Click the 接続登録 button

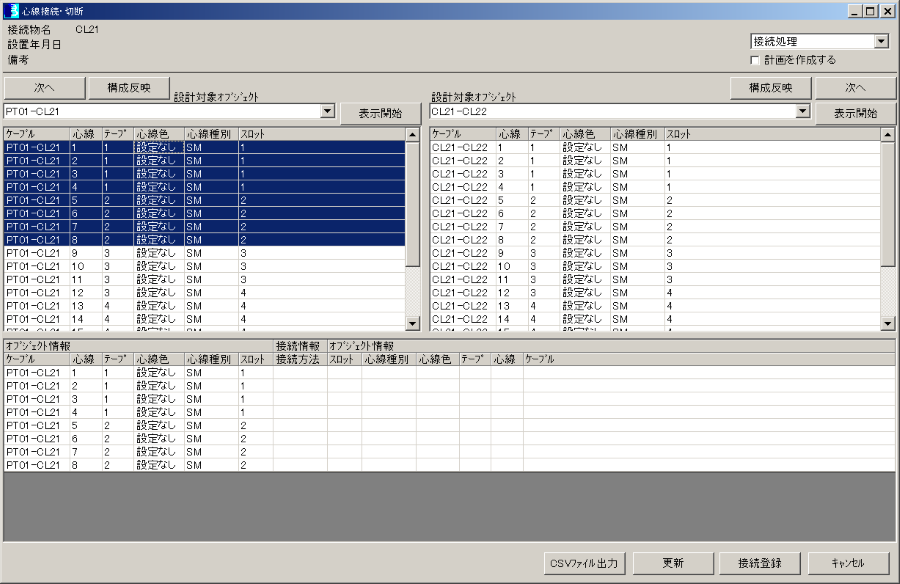coord(760,563)
